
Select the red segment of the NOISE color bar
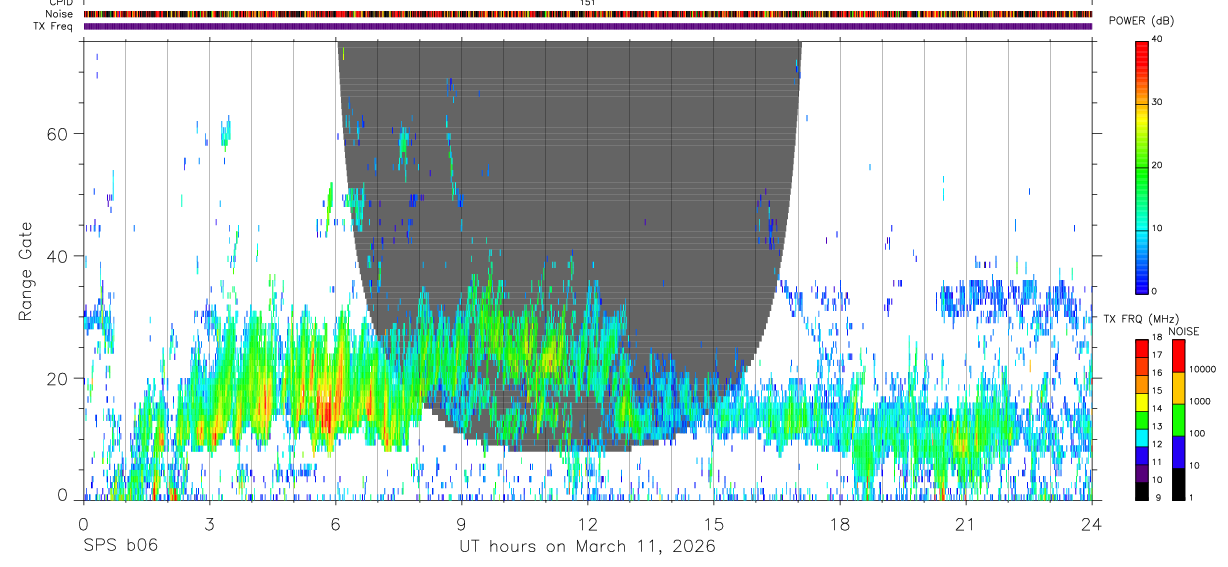pos(1179,356)
